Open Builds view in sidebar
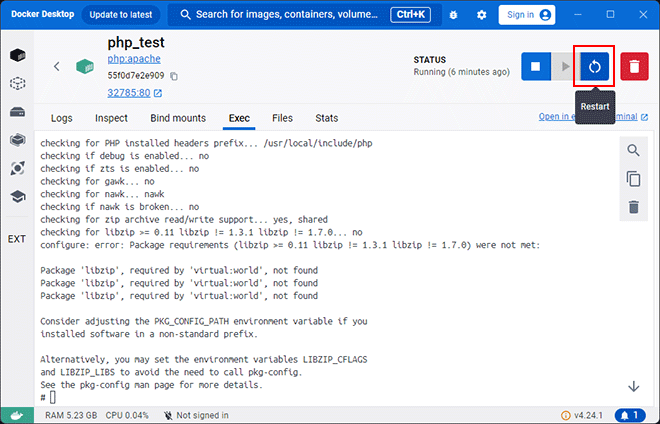The image size is (660, 424). [x=18, y=140]
